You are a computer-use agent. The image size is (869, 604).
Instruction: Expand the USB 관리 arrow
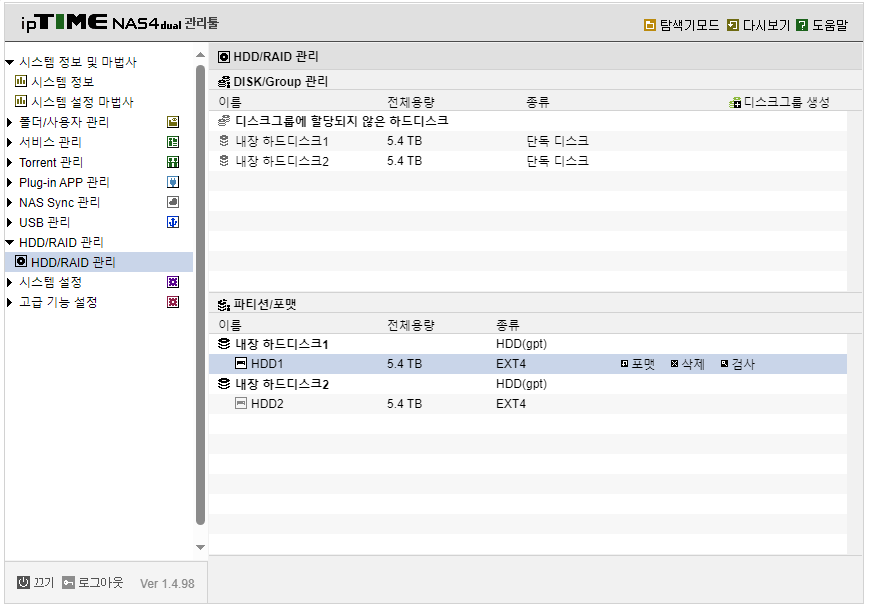coord(9,222)
